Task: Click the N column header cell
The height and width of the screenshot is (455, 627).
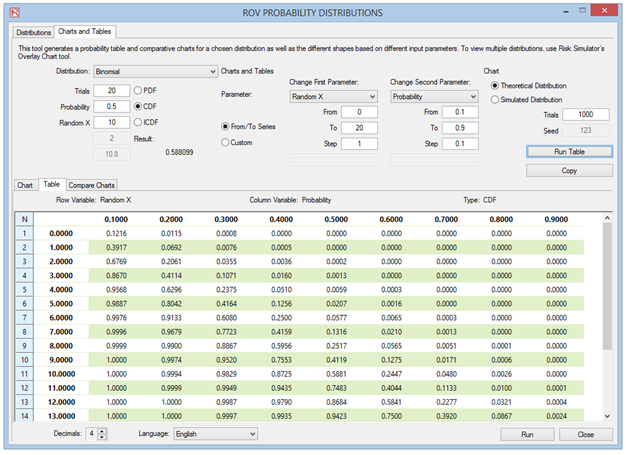Action: (x=24, y=219)
